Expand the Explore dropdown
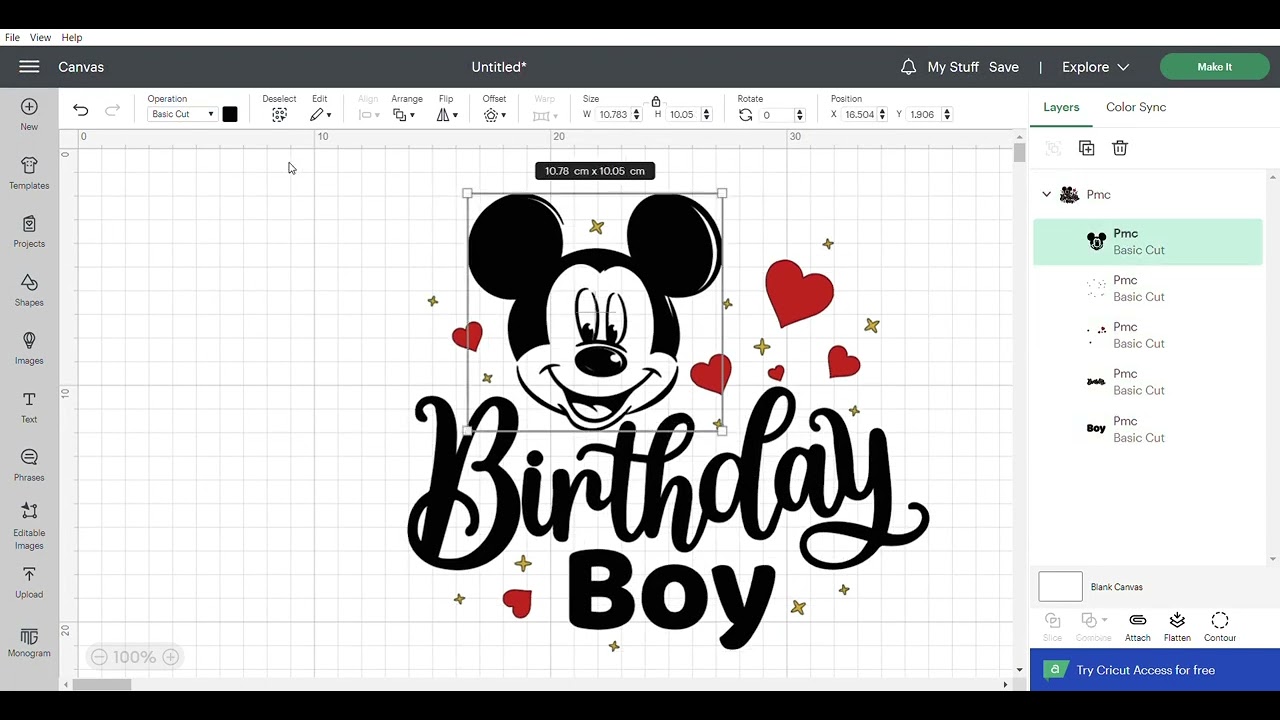The image size is (1280, 720). [x=1095, y=67]
